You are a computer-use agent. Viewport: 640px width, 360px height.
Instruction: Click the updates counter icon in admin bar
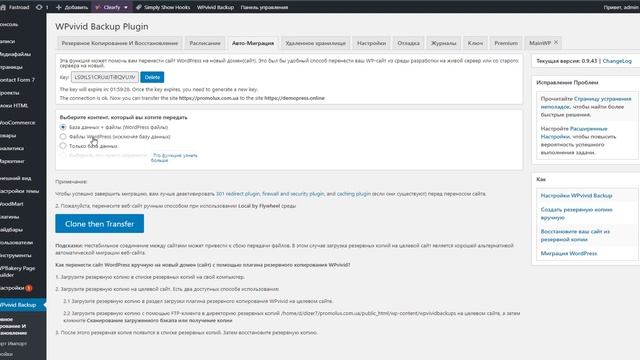click(39, 7)
